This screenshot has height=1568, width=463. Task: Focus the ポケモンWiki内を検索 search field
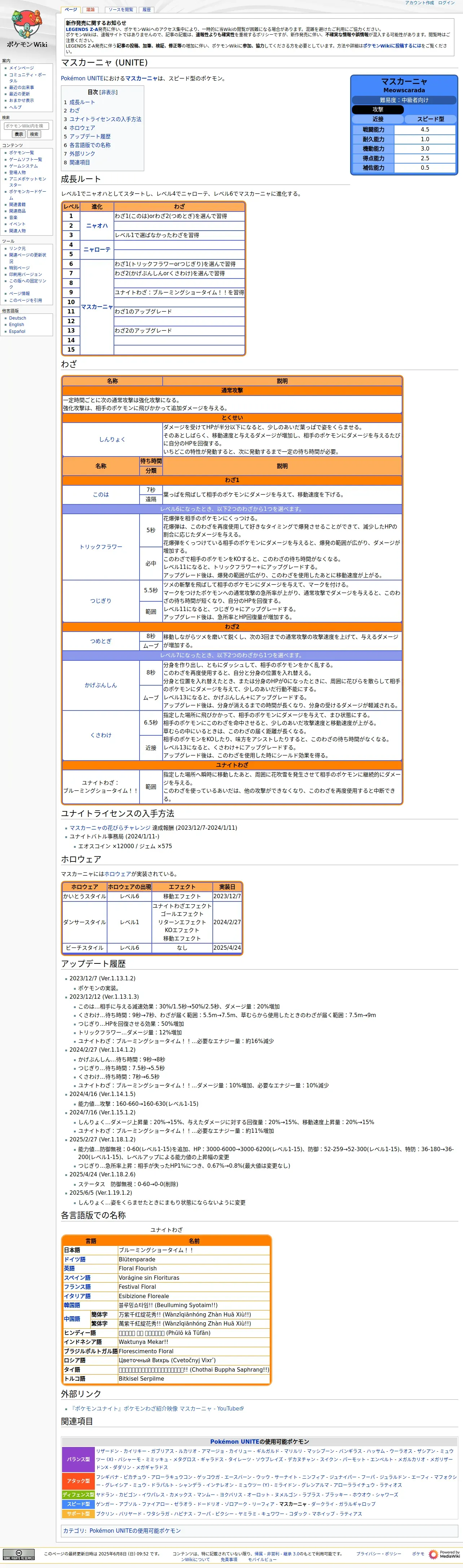point(27,126)
